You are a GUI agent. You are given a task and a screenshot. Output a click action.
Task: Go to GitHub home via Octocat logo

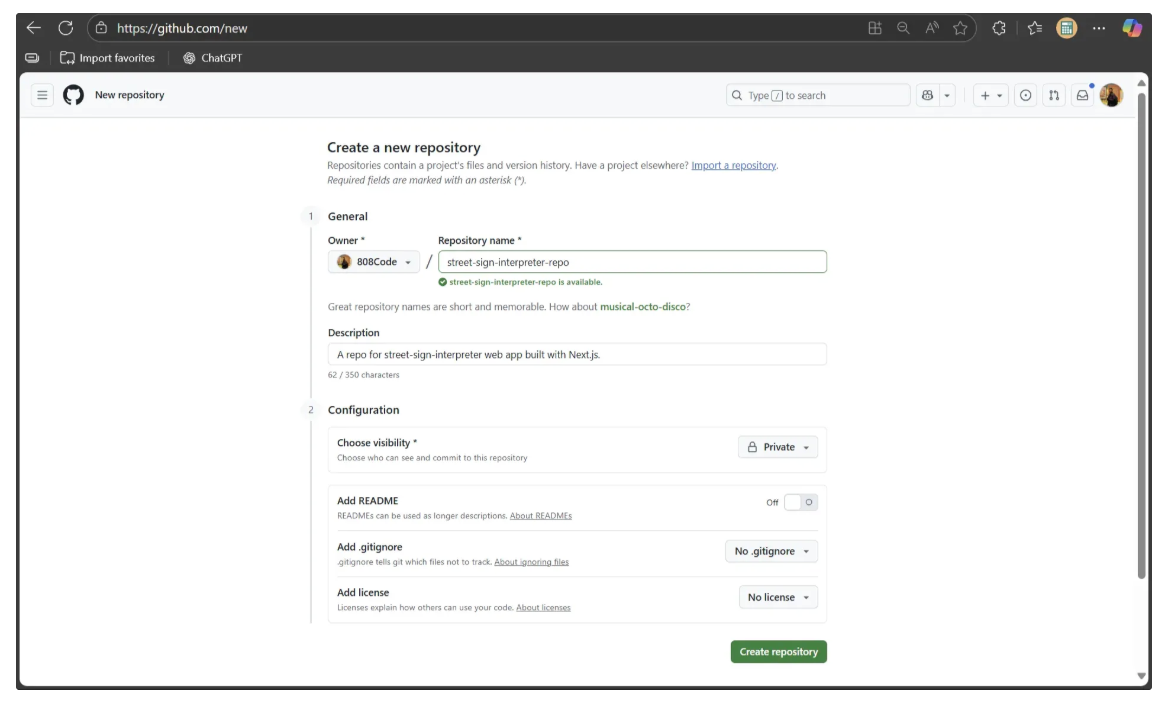pyautogui.click(x=73, y=95)
